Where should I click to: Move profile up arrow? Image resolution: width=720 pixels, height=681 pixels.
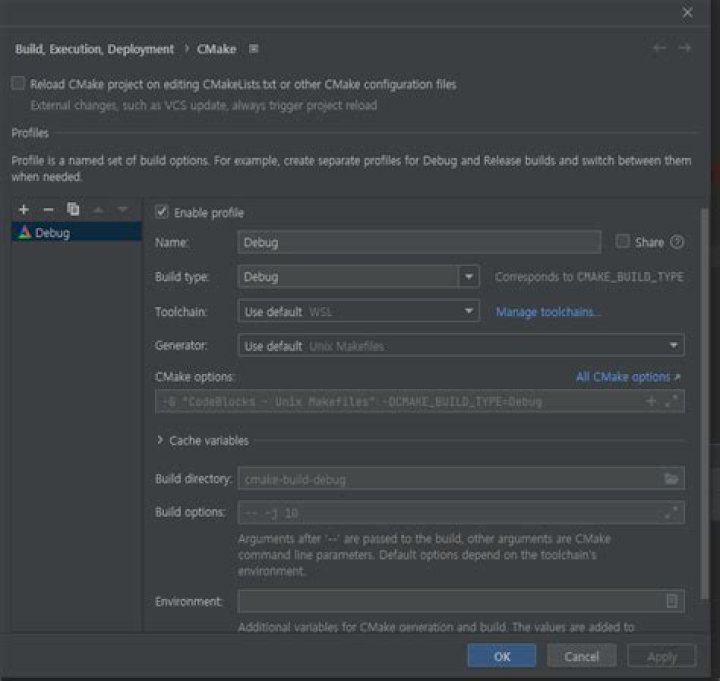click(x=98, y=210)
